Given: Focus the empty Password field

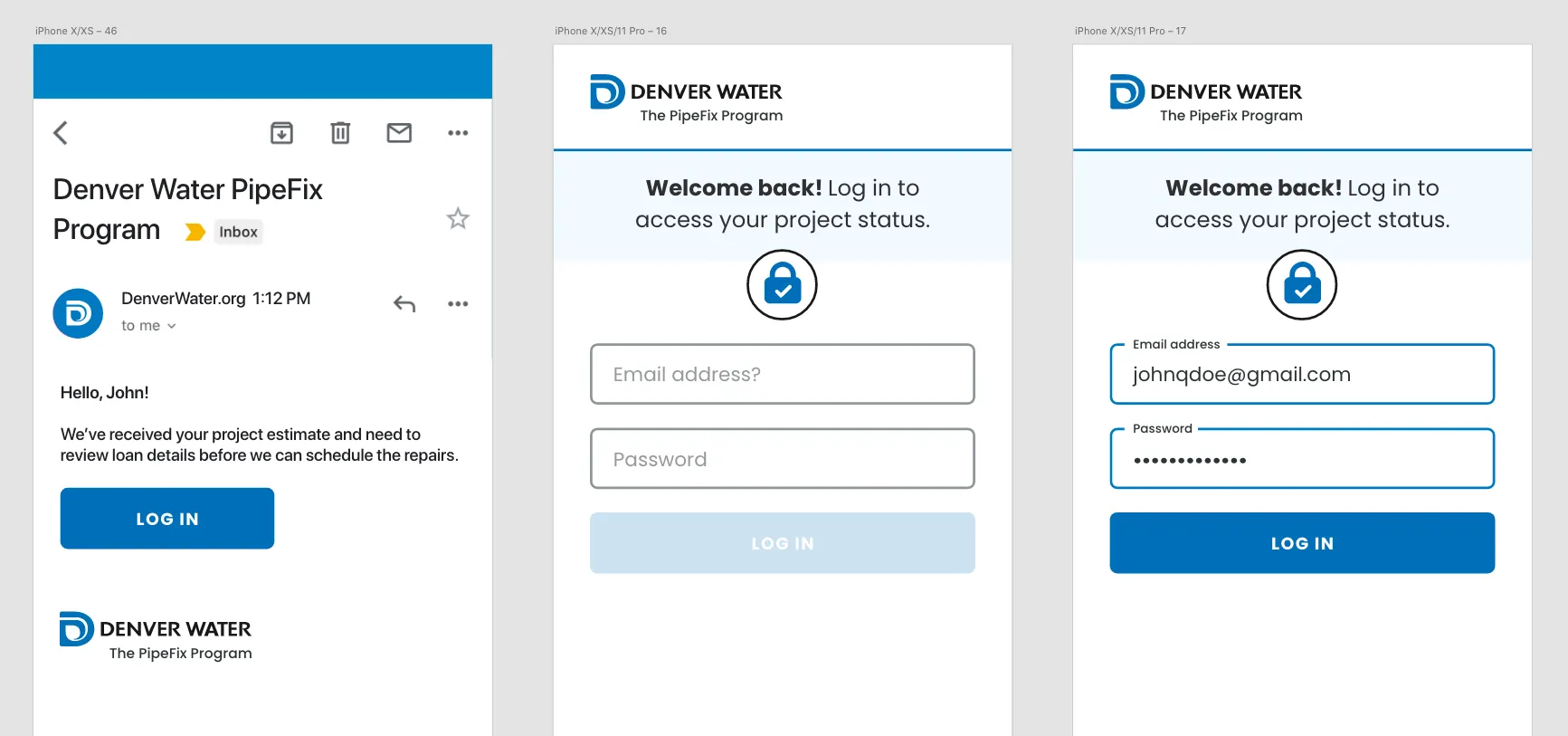Looking at the screenshot, I should pyautogui.click(x=783, y=459).
